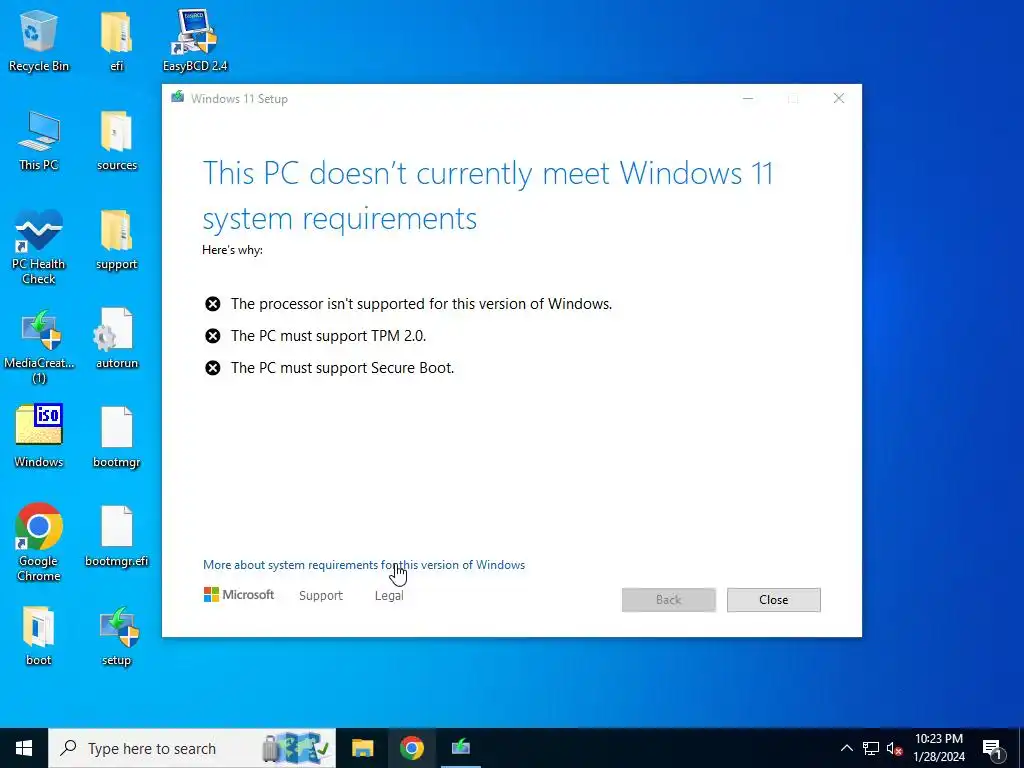
Task: Show hidden system tray icons
Action: coord(846,748)
